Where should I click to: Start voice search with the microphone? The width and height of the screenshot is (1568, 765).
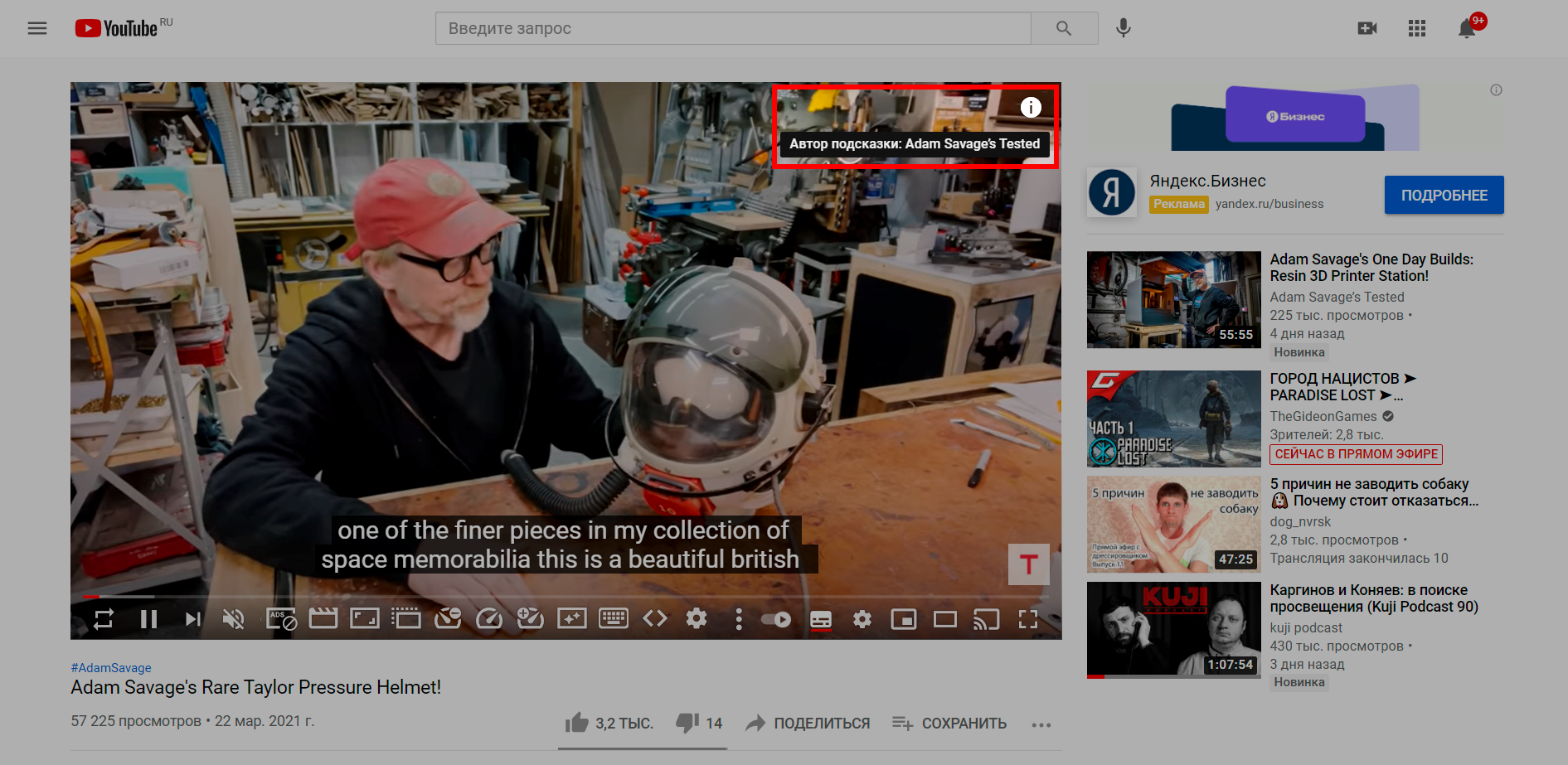pyautogui.click(x=1124, y=28)
